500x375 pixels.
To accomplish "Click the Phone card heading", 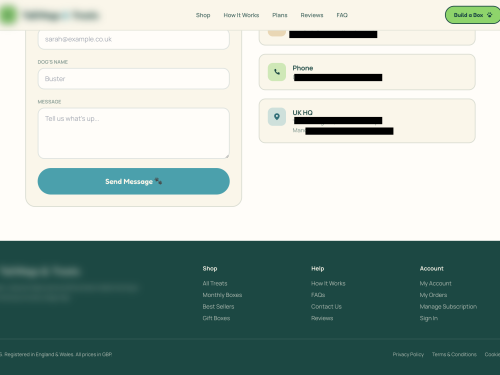I will pyautogui.click(x=303, y=68).
